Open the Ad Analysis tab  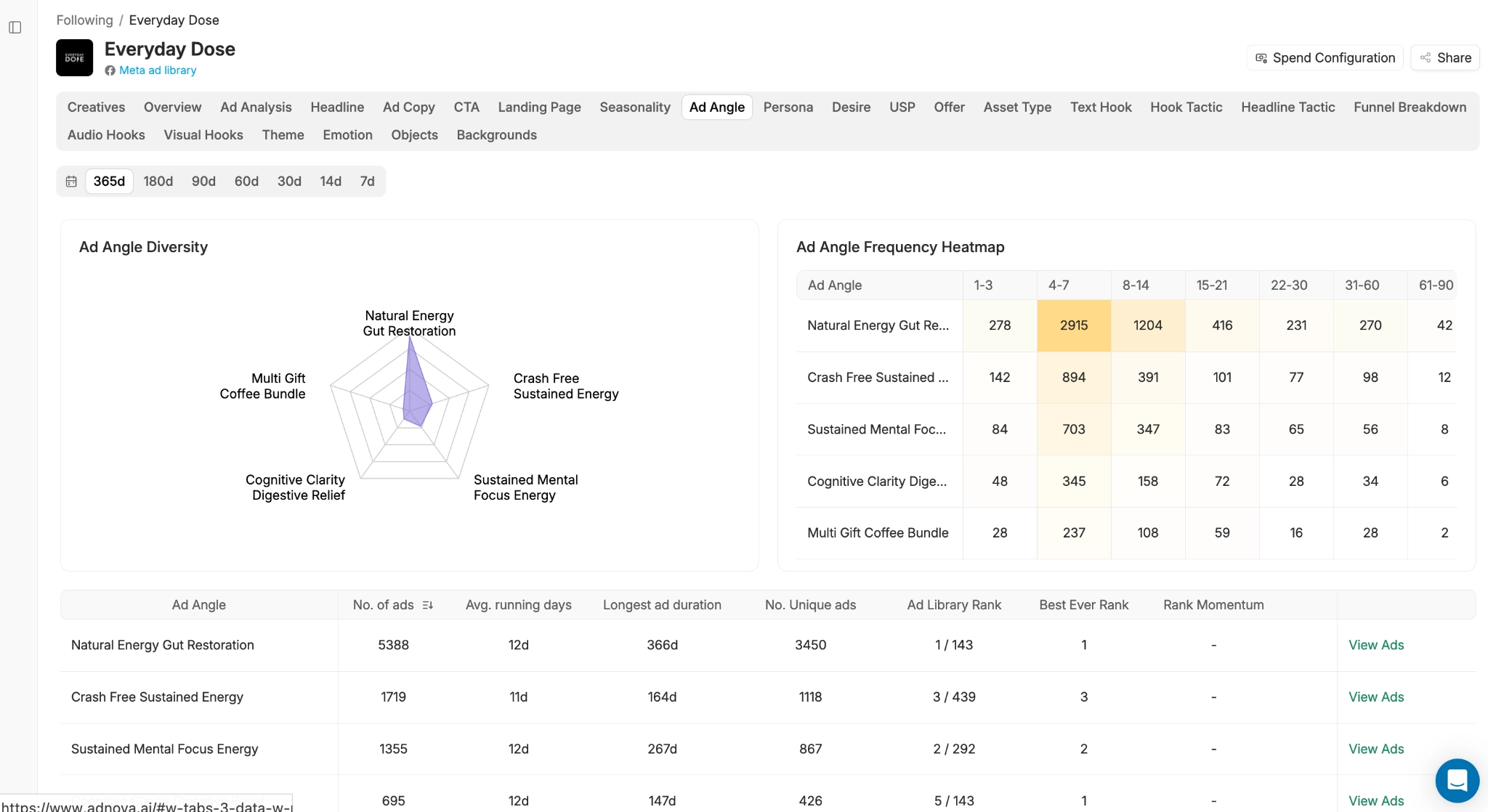click(x=256, y=107)
